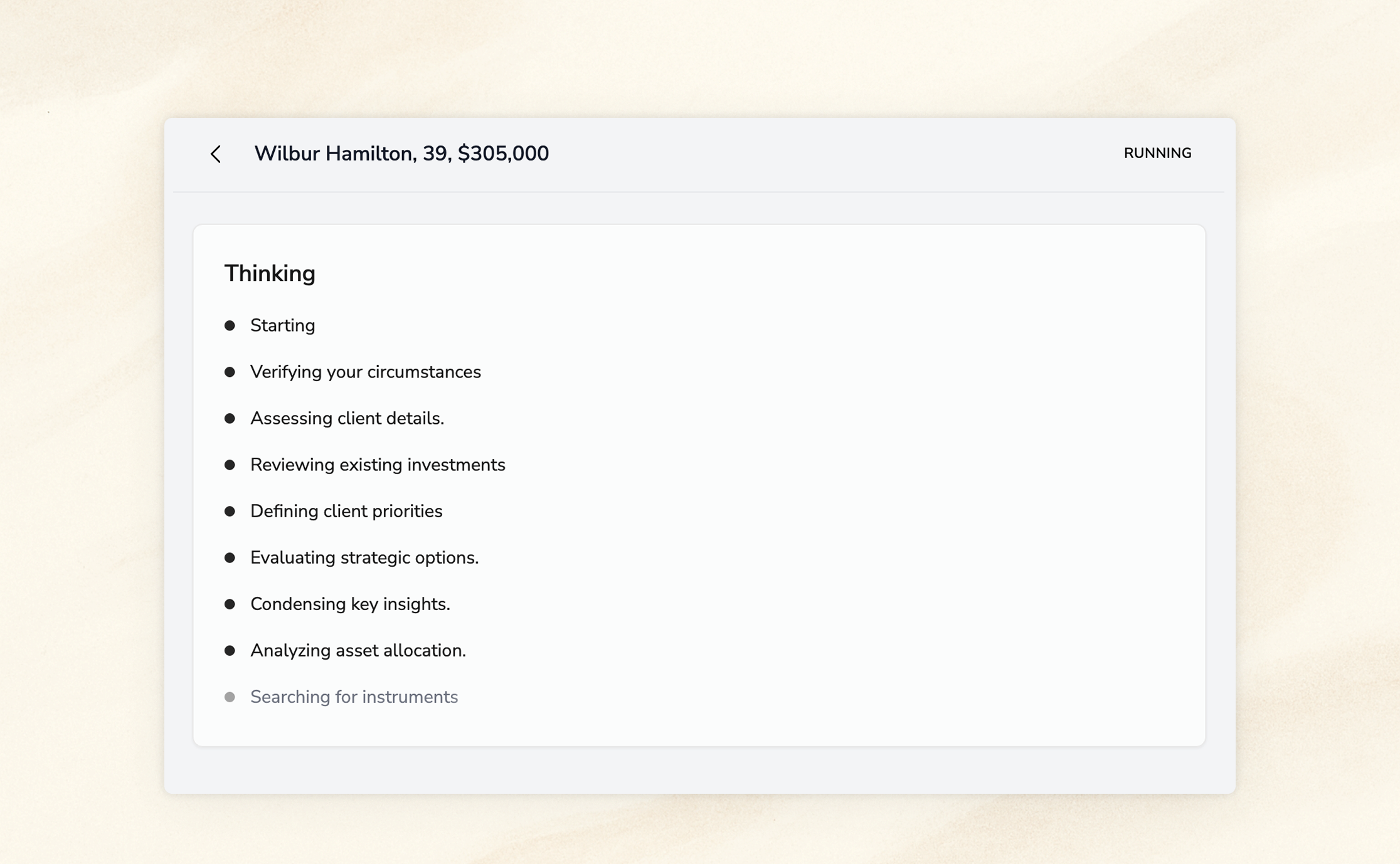Screen dimensions: 1400x864
Task: Select Condensing key insights step
Action: point(350,604)
